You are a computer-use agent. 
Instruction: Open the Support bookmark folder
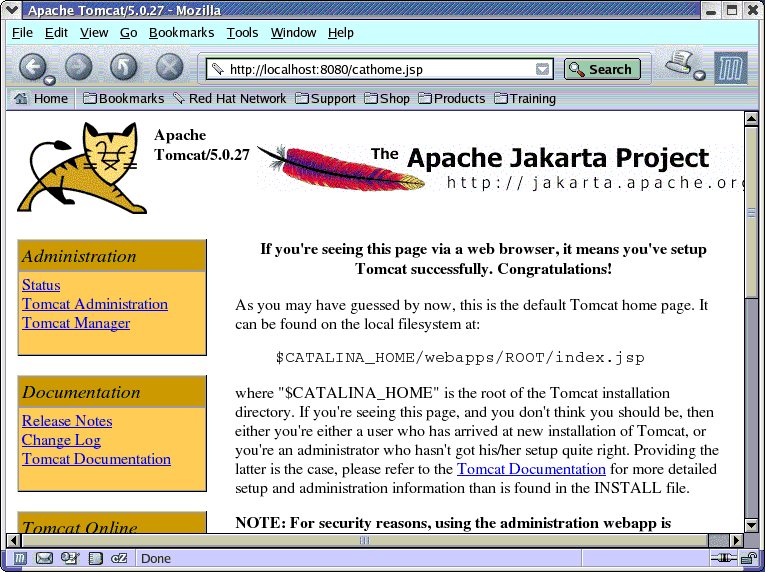(x=325, y=99)
